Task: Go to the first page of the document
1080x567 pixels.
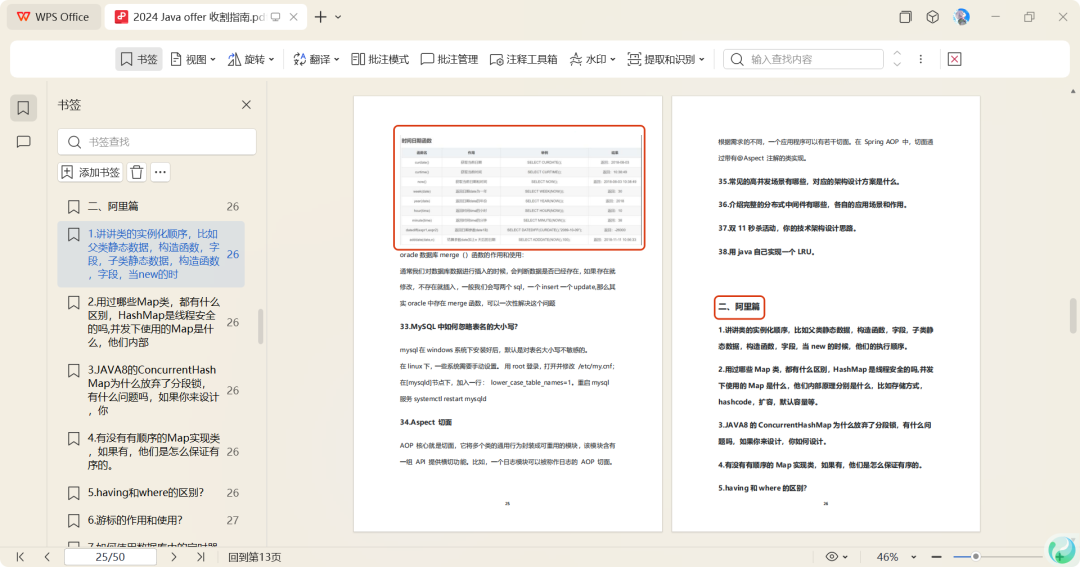Action: (20, 556)
